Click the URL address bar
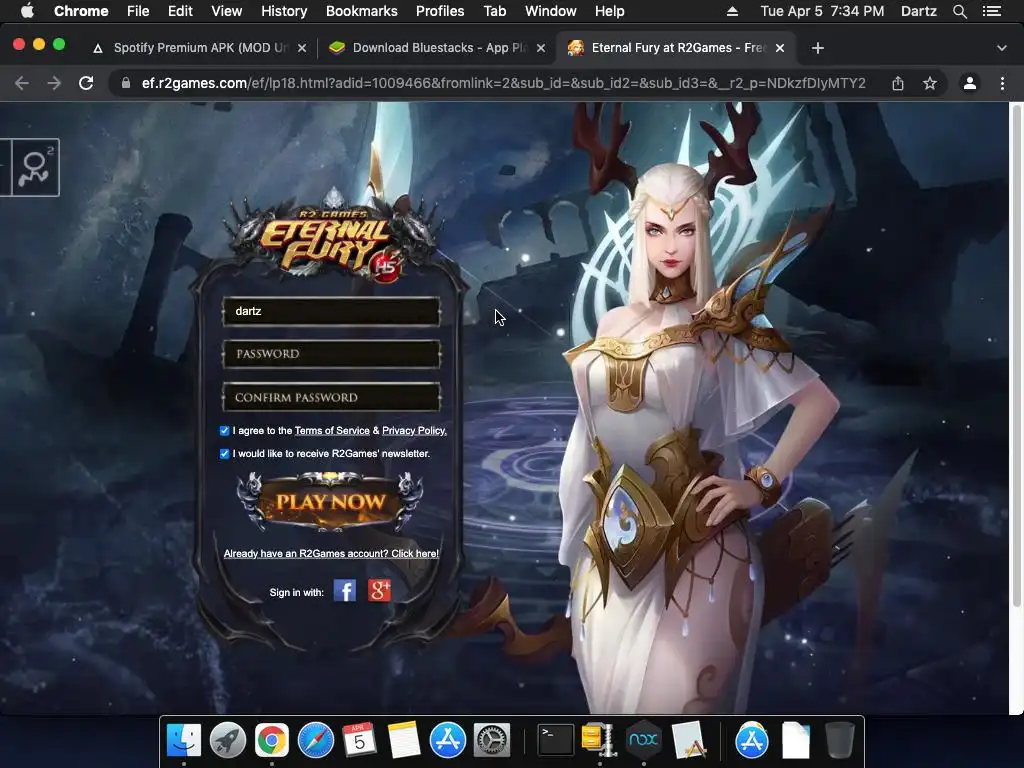This screenshot has width=1024, height=768. [503, 83]
